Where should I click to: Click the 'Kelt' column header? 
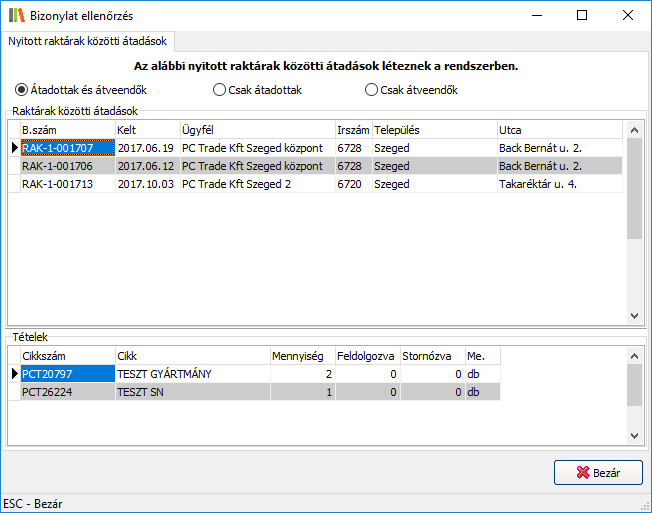[x=146, y=130]
